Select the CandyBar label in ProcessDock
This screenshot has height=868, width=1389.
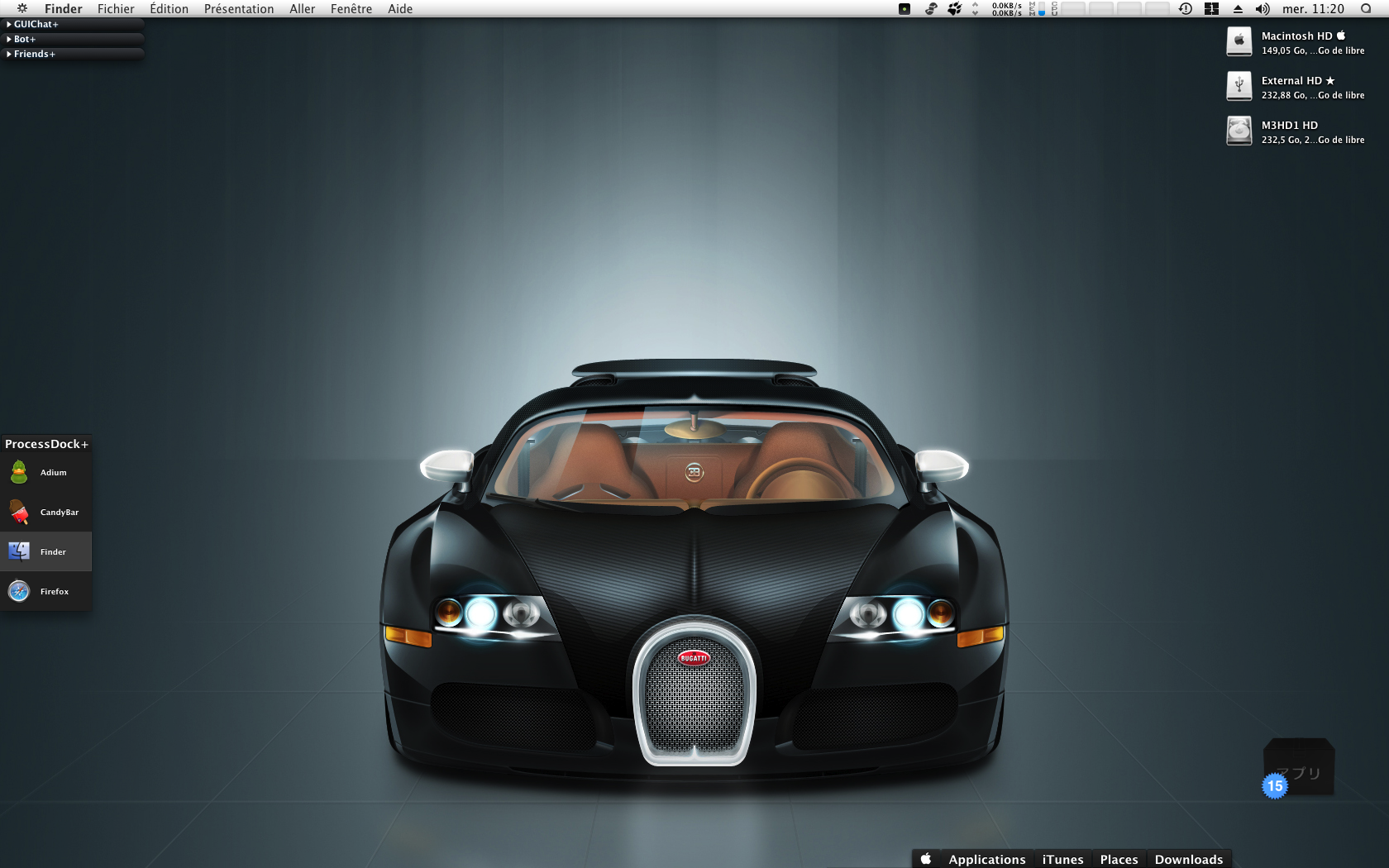60,513
